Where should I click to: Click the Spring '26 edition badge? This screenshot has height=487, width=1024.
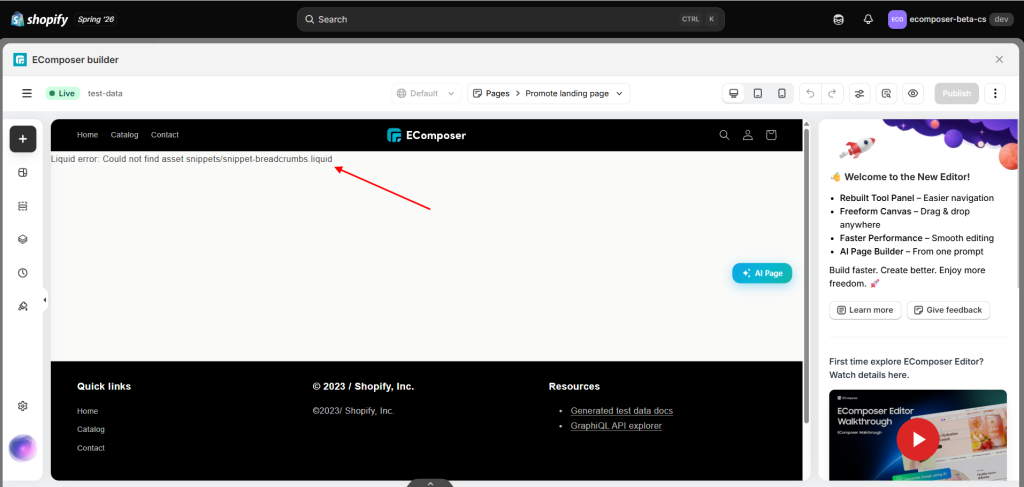[x=95, y=20]
